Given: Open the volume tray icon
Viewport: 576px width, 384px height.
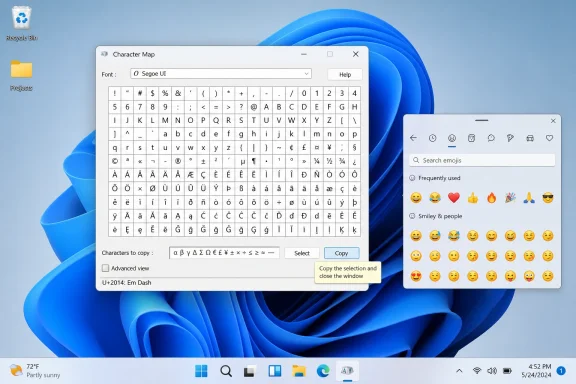Looking at the screenshot, I should 492,371.
